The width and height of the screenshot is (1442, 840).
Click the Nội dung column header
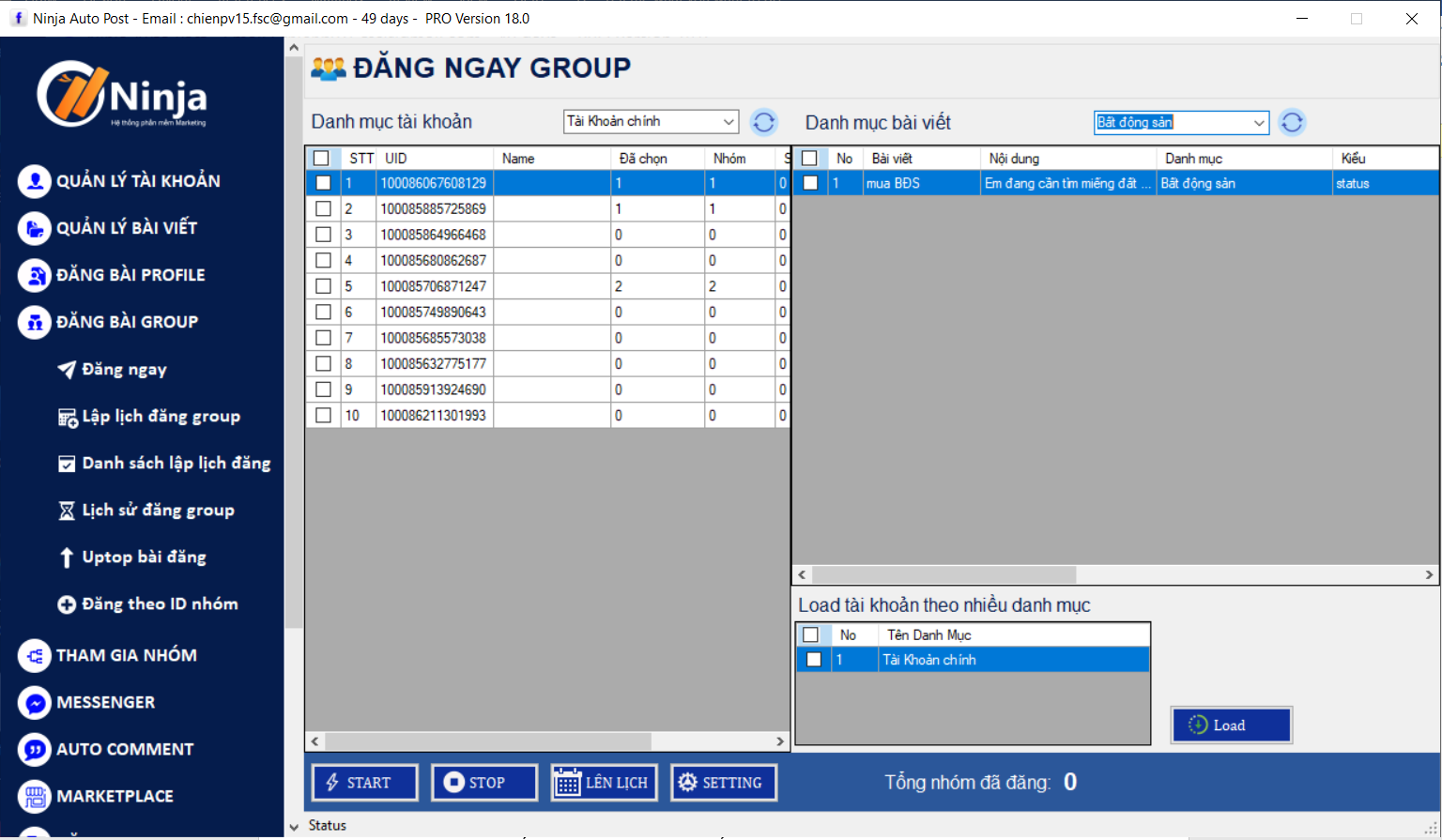tap(1068, 159)
